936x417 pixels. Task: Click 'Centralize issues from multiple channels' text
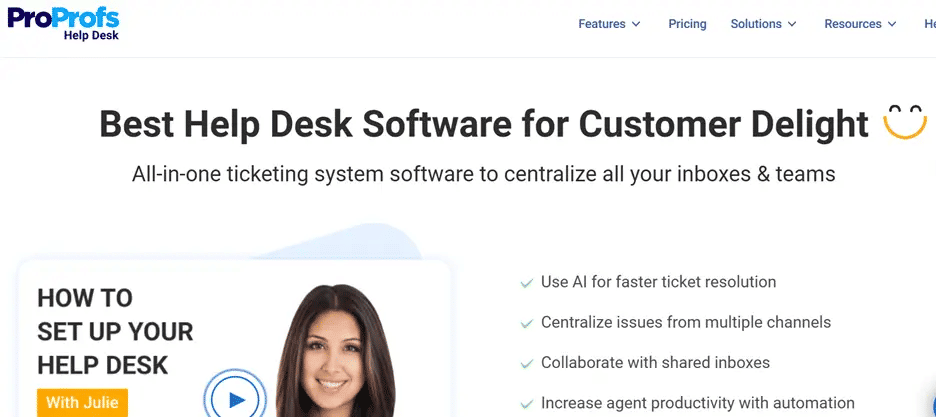click(x=686, y=322)
